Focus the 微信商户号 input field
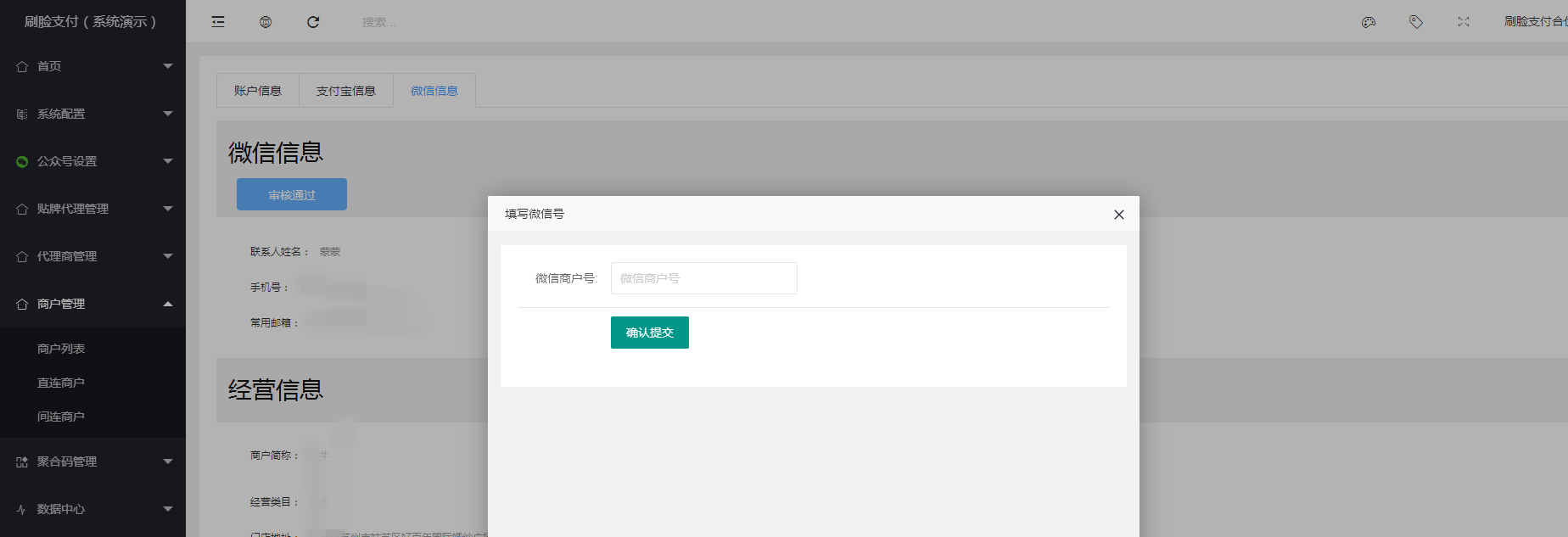This screenshot has width=1568, height=537. pos(704,278)
